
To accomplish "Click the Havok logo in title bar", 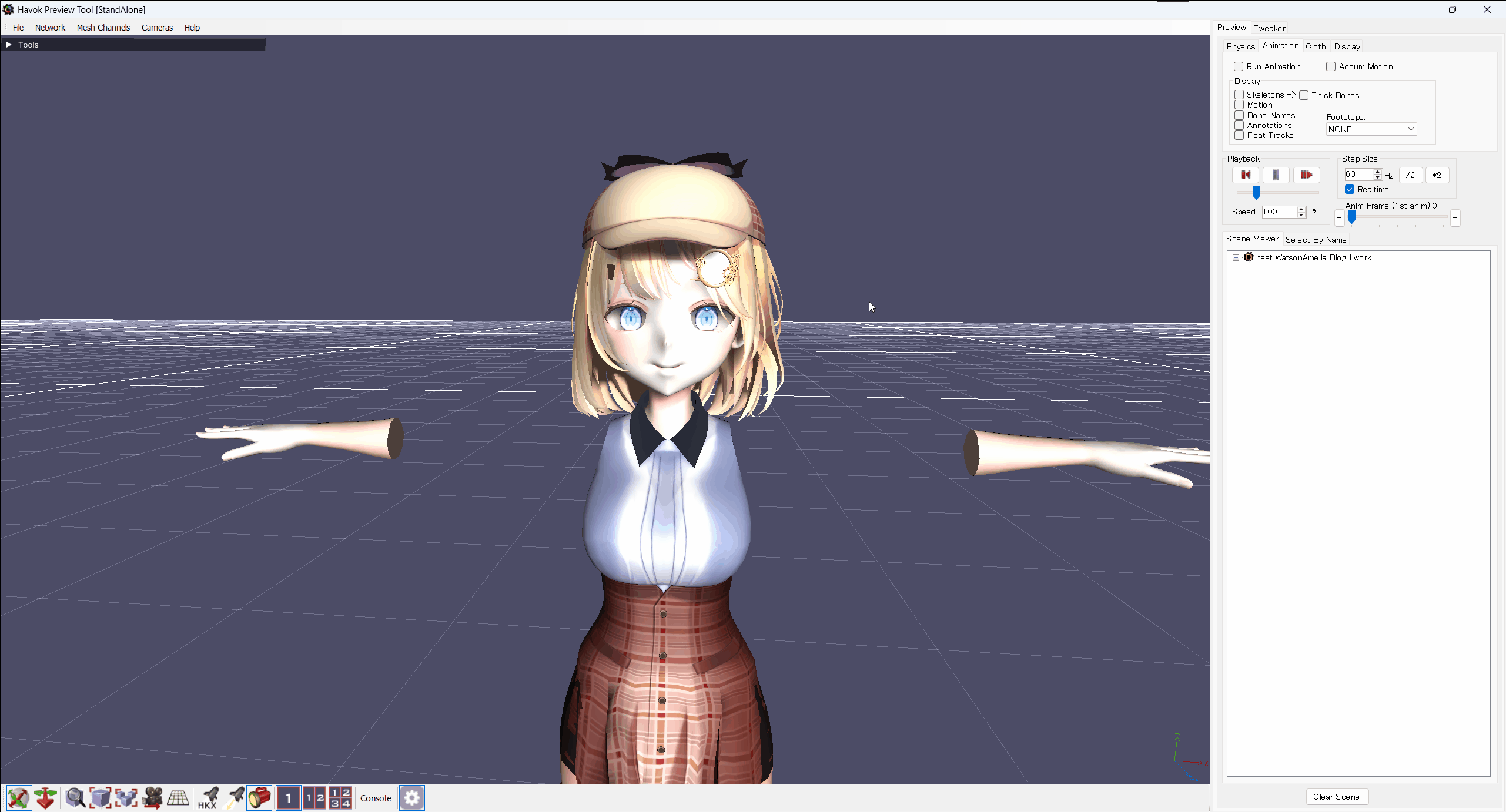I will [8, 9].
